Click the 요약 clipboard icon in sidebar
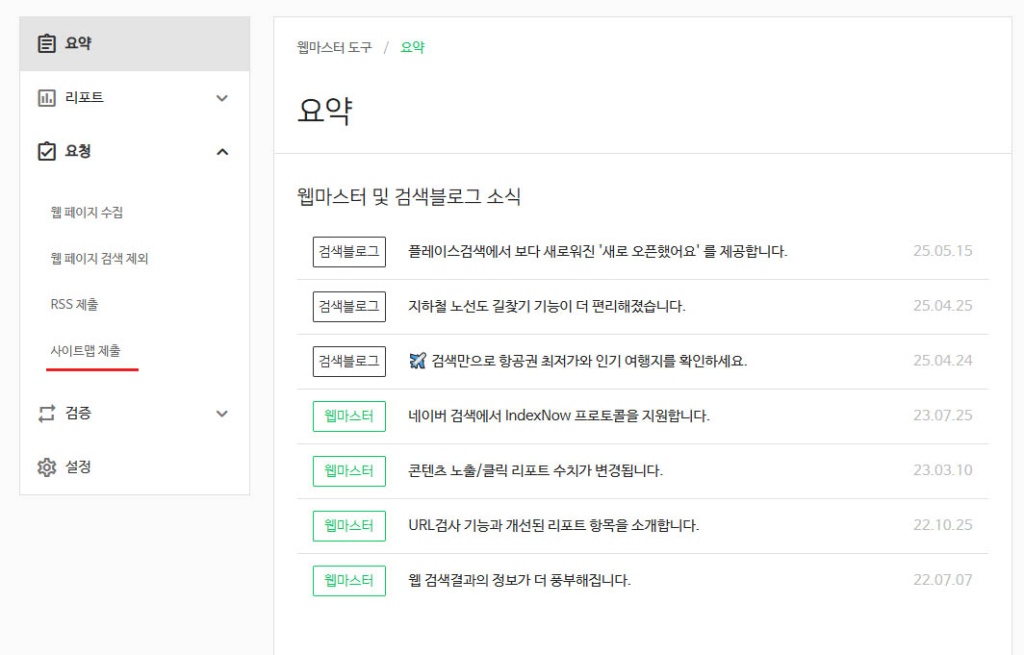Screen dimensions: 1024x655 click(46, 44)
